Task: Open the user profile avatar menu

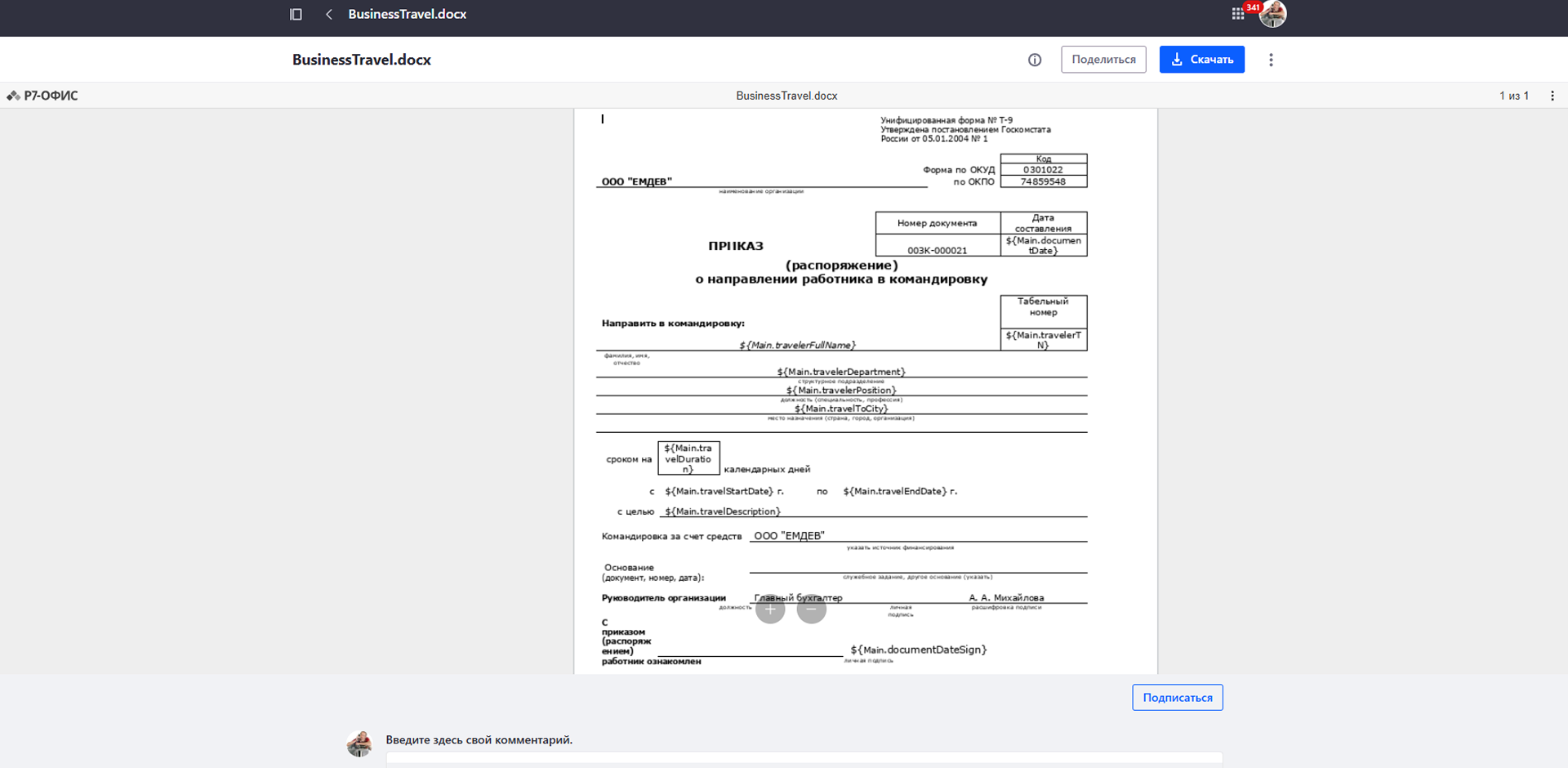Action: click(1273, 15)
